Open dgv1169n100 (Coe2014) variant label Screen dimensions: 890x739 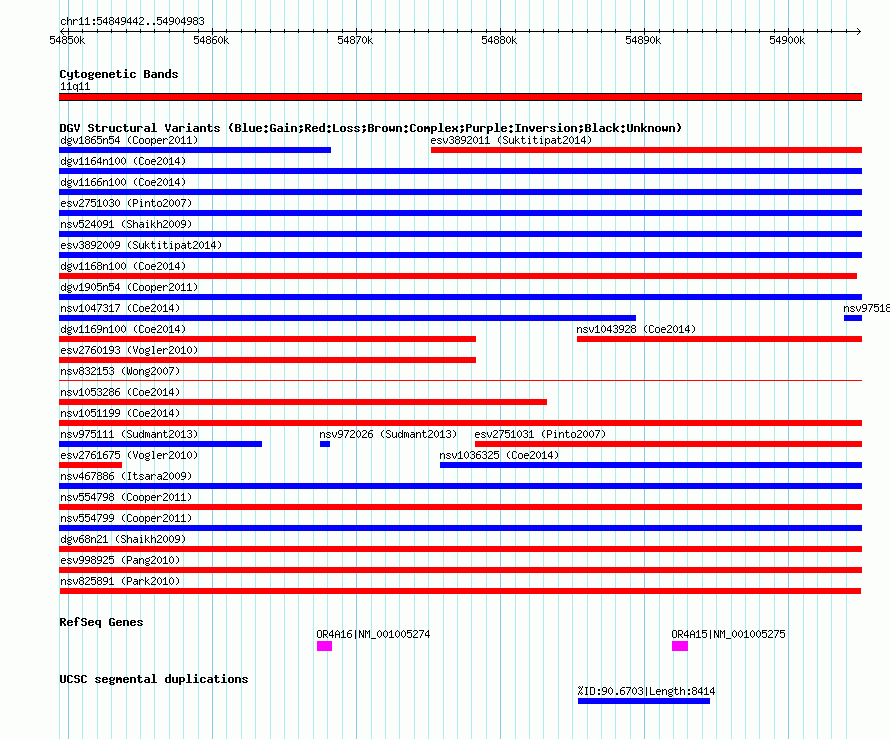coord(123,329)
